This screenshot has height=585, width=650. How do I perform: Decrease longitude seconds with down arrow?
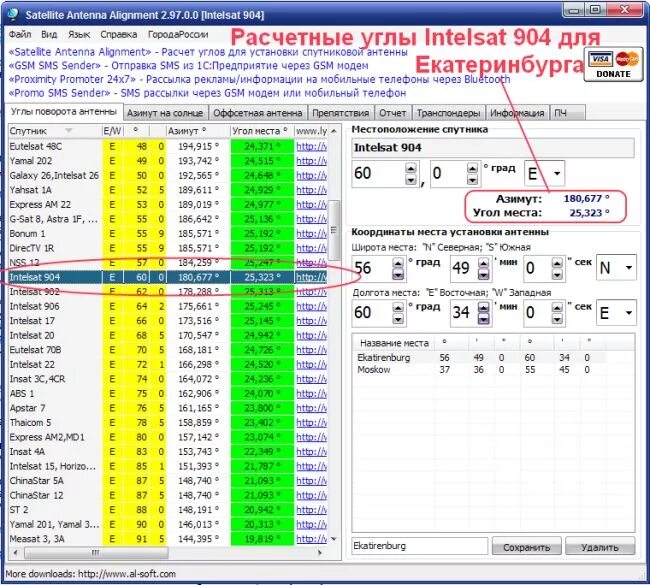pos(557,319)
